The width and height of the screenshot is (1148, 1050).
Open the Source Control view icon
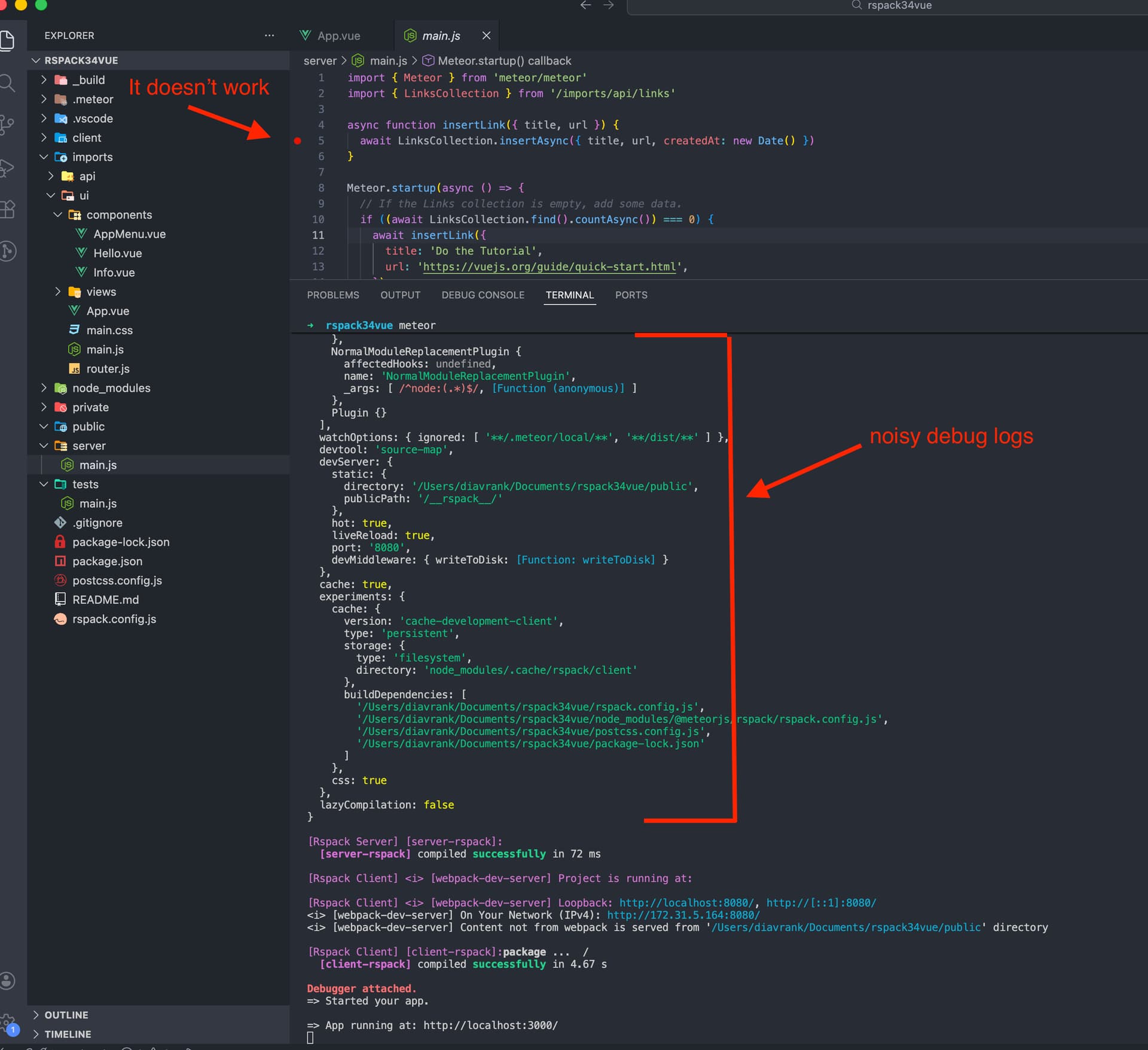click(7, 124)
